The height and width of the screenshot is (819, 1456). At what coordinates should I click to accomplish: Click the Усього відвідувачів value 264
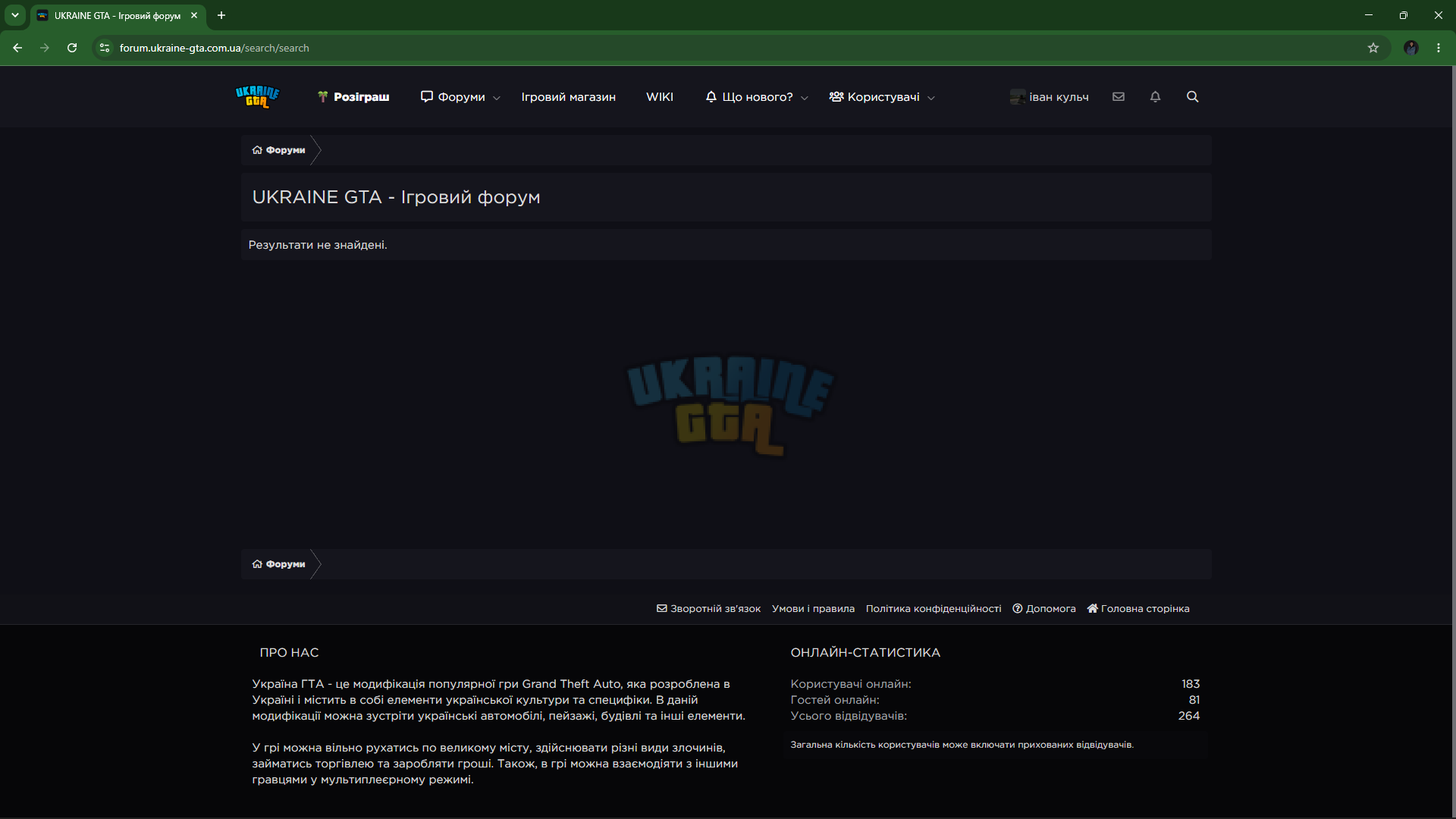coord(1189,716)
